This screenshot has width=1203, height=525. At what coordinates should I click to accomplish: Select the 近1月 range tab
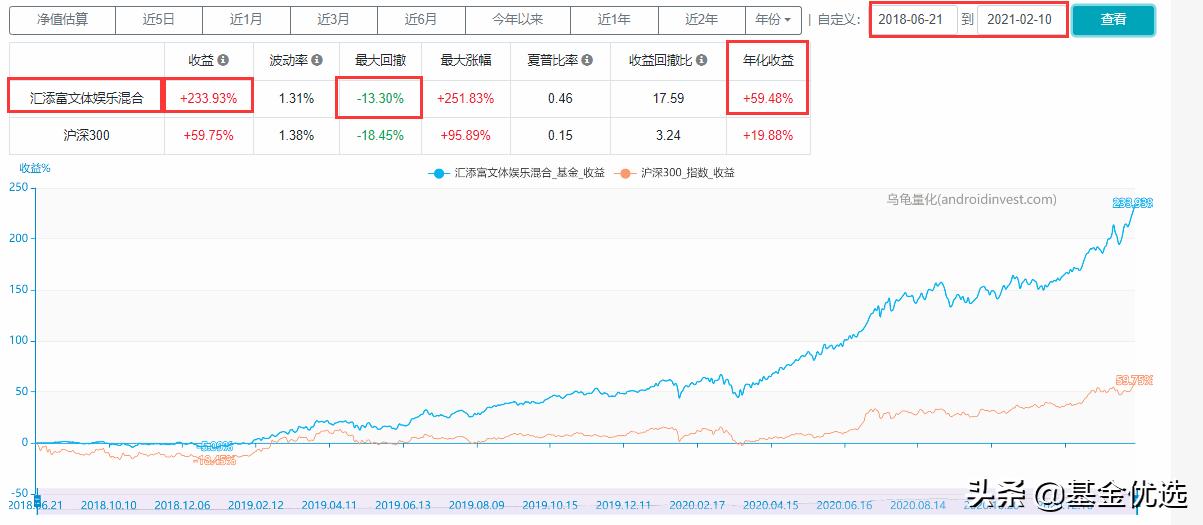click(246, 19)
